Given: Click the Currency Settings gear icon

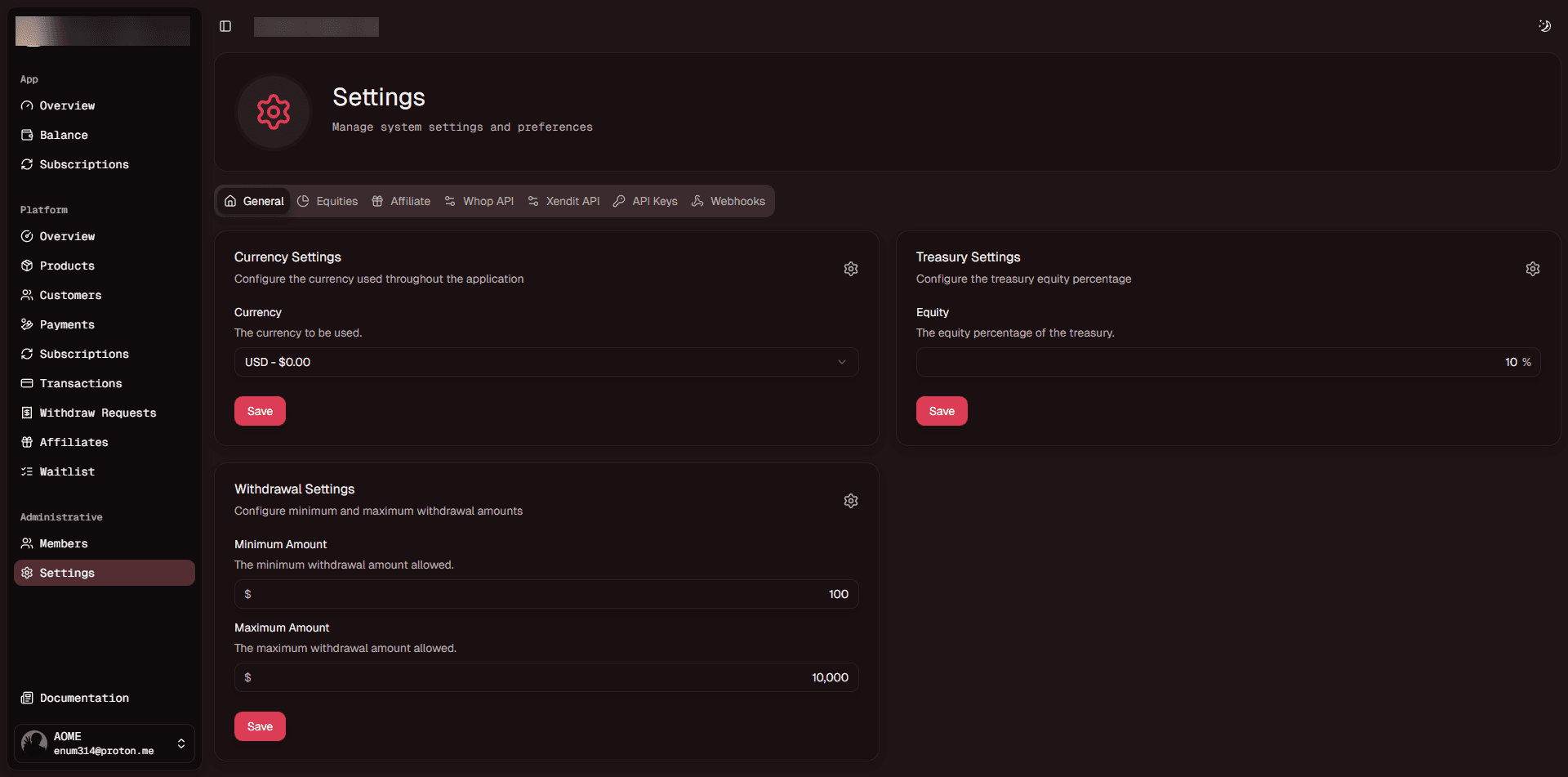Looking at the screenshot, I should click(x=850, y=269).
